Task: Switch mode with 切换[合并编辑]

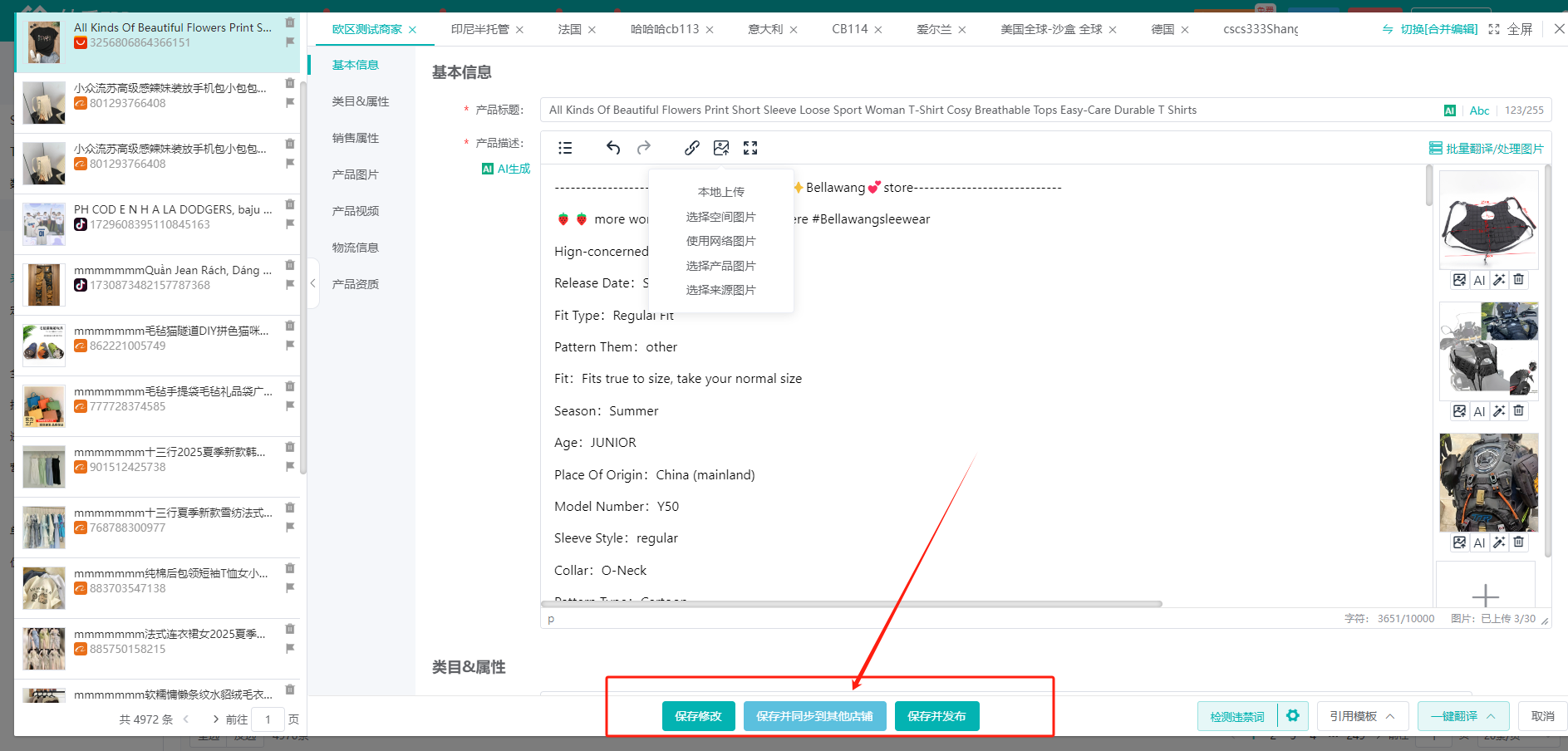Action: pyautogui.click(x=1430, y=29)
